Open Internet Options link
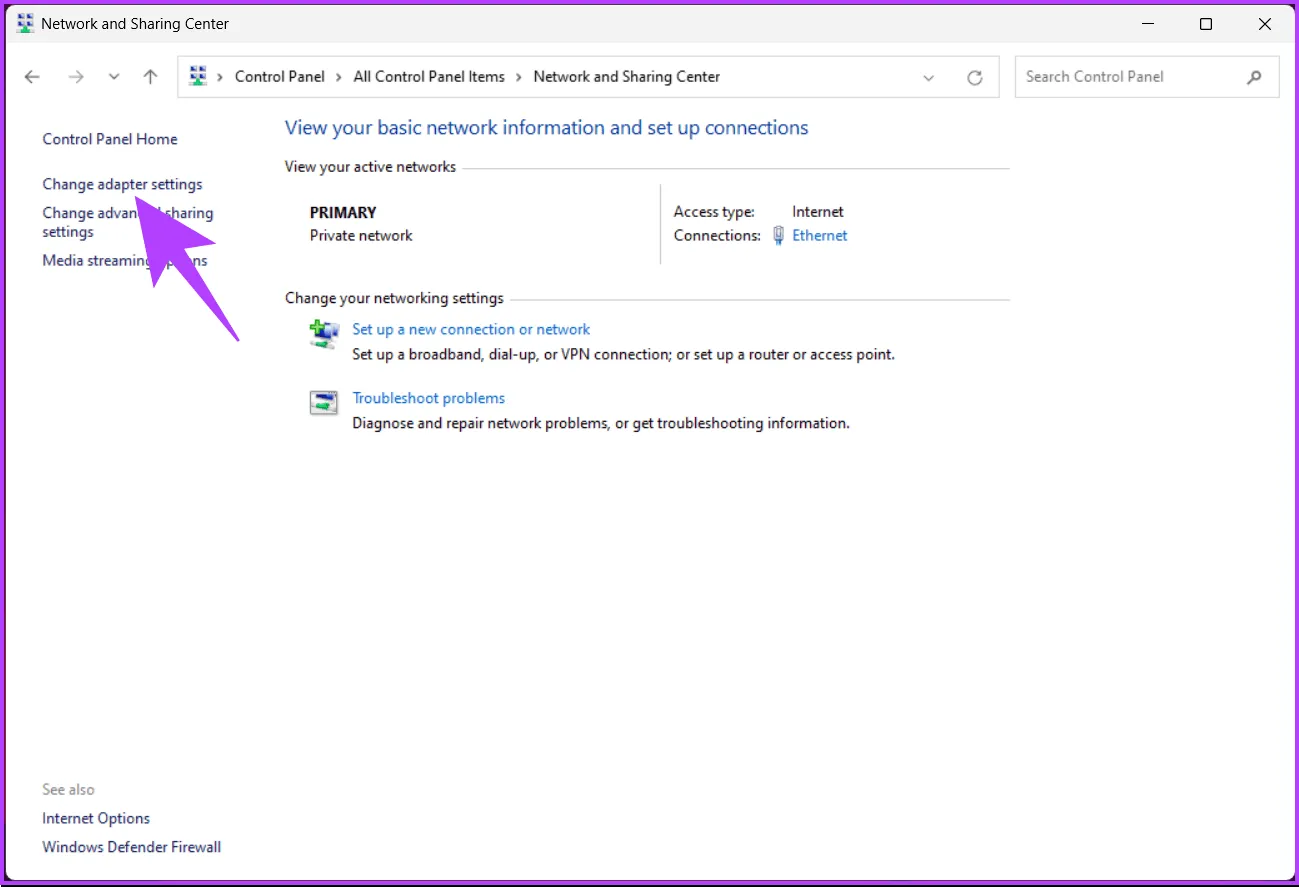 (x=96, y=818)
